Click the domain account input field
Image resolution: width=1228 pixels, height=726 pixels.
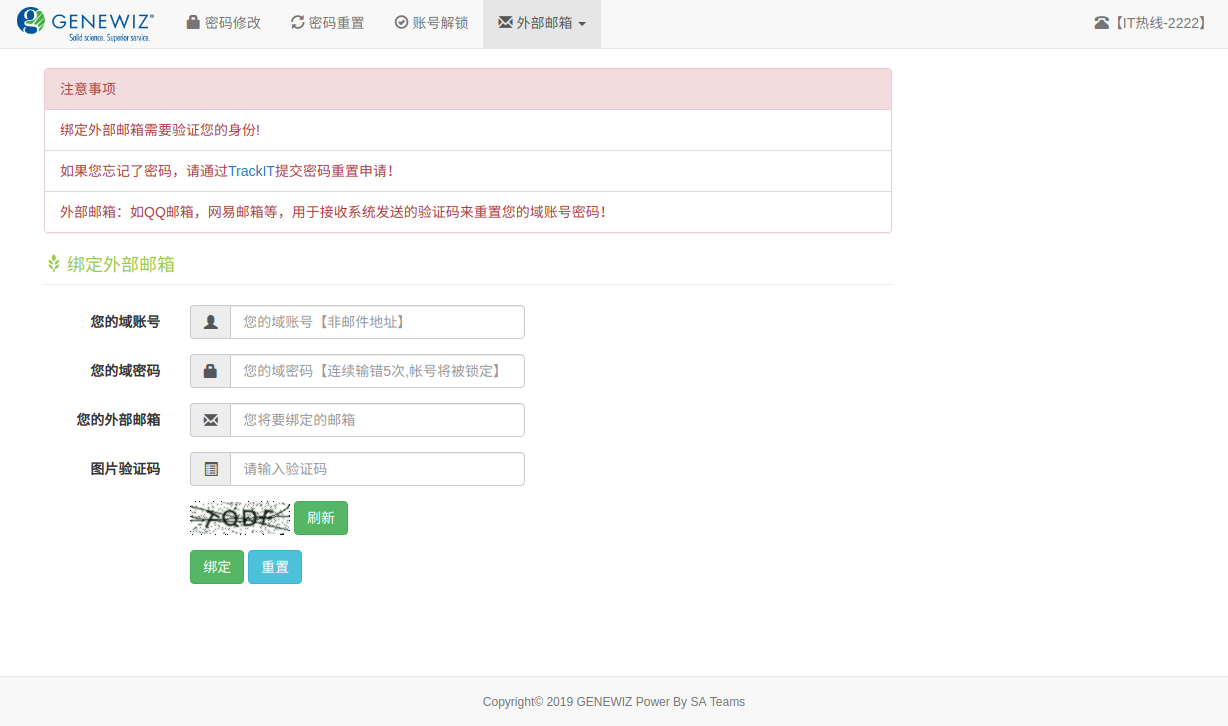(377, 321)
